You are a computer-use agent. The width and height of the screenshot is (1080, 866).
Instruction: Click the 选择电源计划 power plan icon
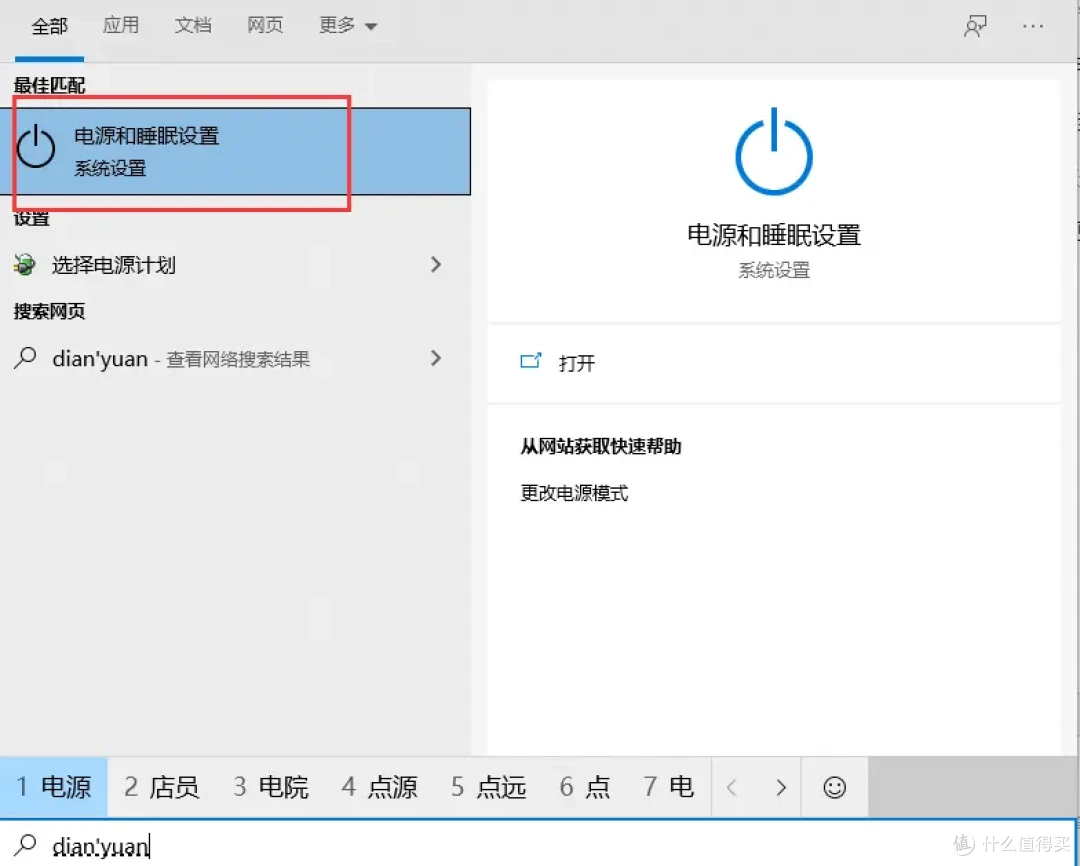tap(25, 265)
